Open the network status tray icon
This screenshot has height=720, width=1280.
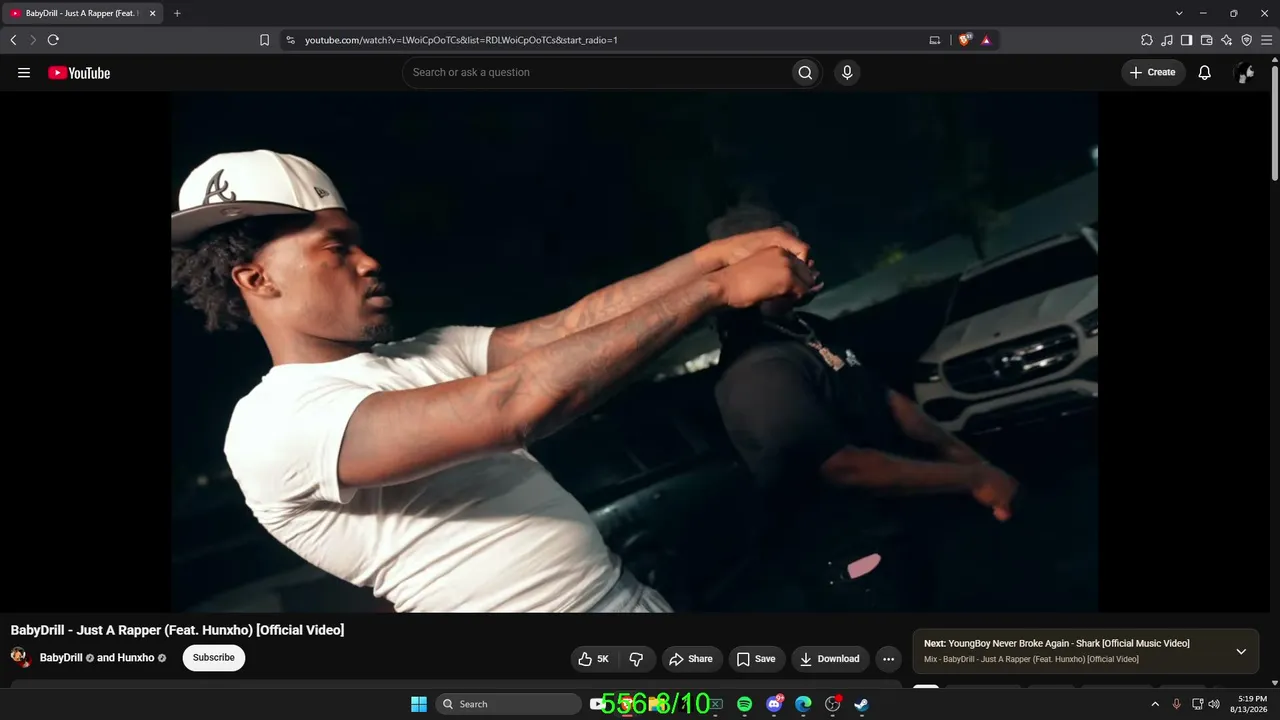coord(1197,704)
